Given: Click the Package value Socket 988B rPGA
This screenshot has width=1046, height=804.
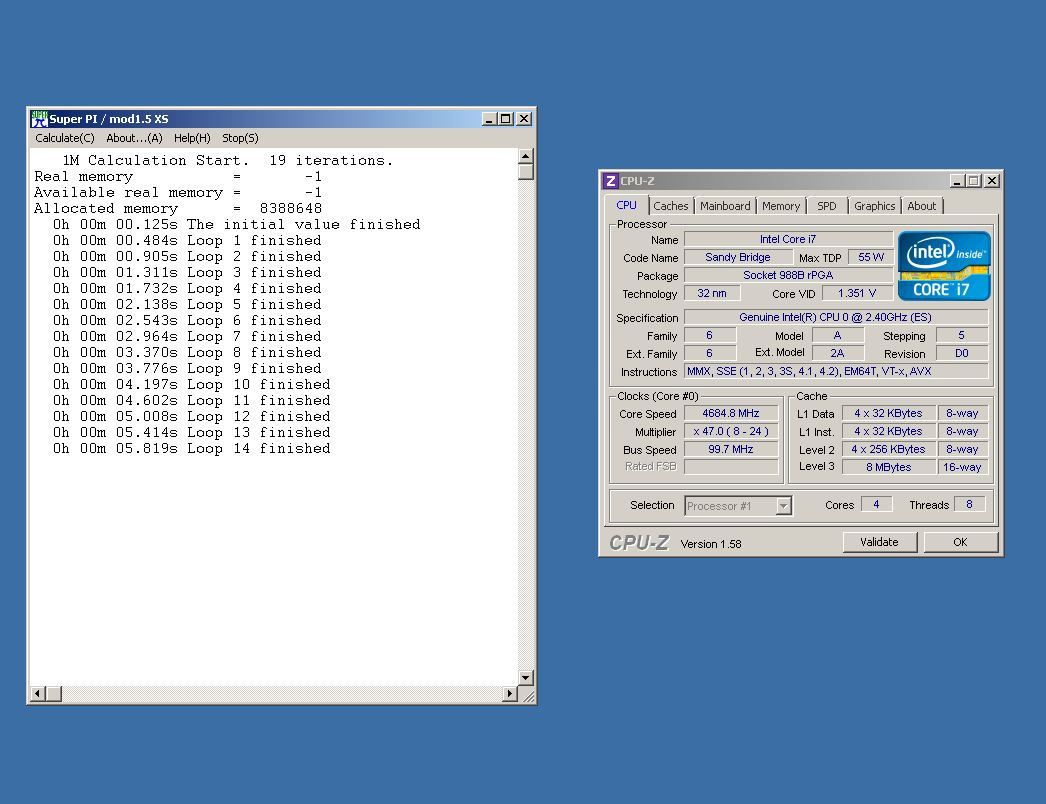Looking at the screenshot, I should point(788,275).
